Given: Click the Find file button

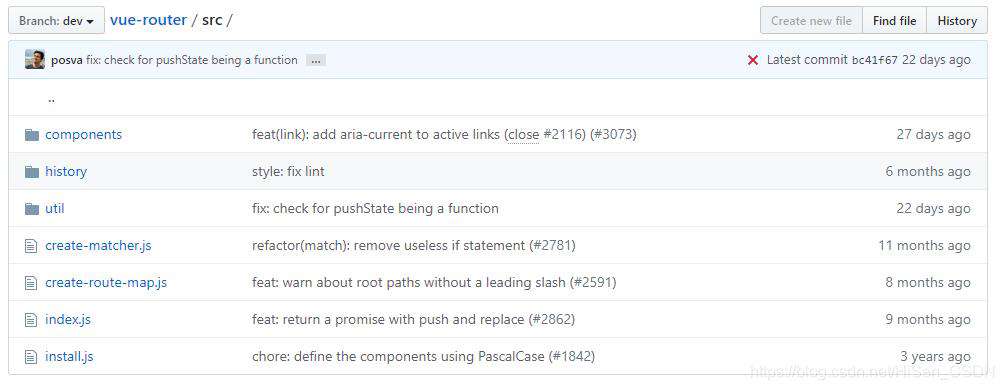Looking at the screenshot, I should click(x=895, y=20).
